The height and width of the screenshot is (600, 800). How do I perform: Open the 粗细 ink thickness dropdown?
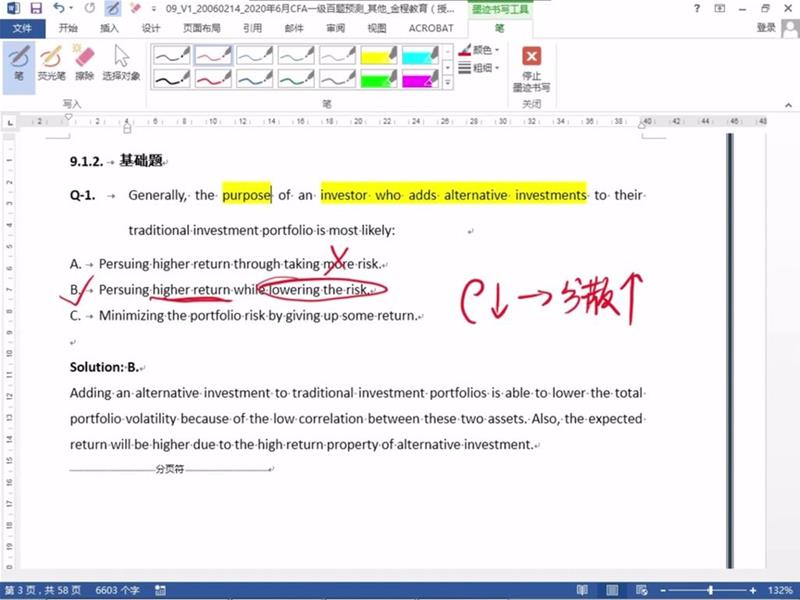[479, 68]
